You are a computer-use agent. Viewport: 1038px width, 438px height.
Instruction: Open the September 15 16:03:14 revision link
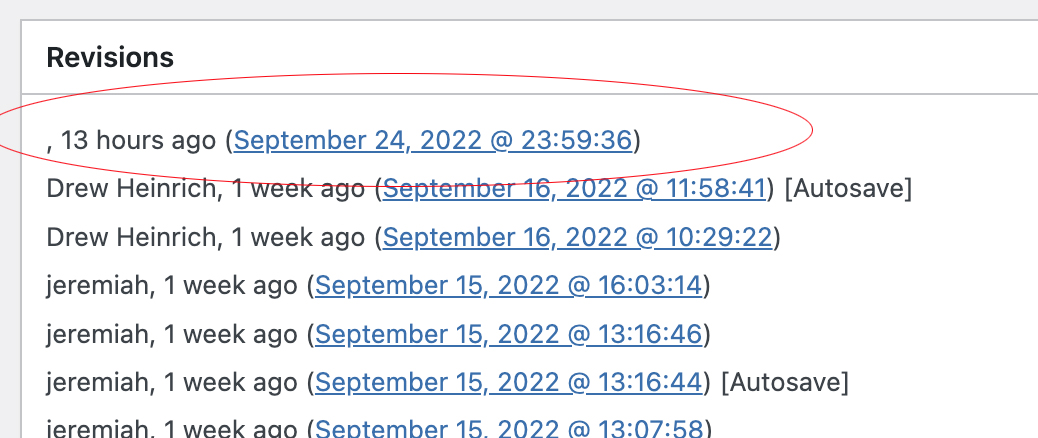(508, 286)
